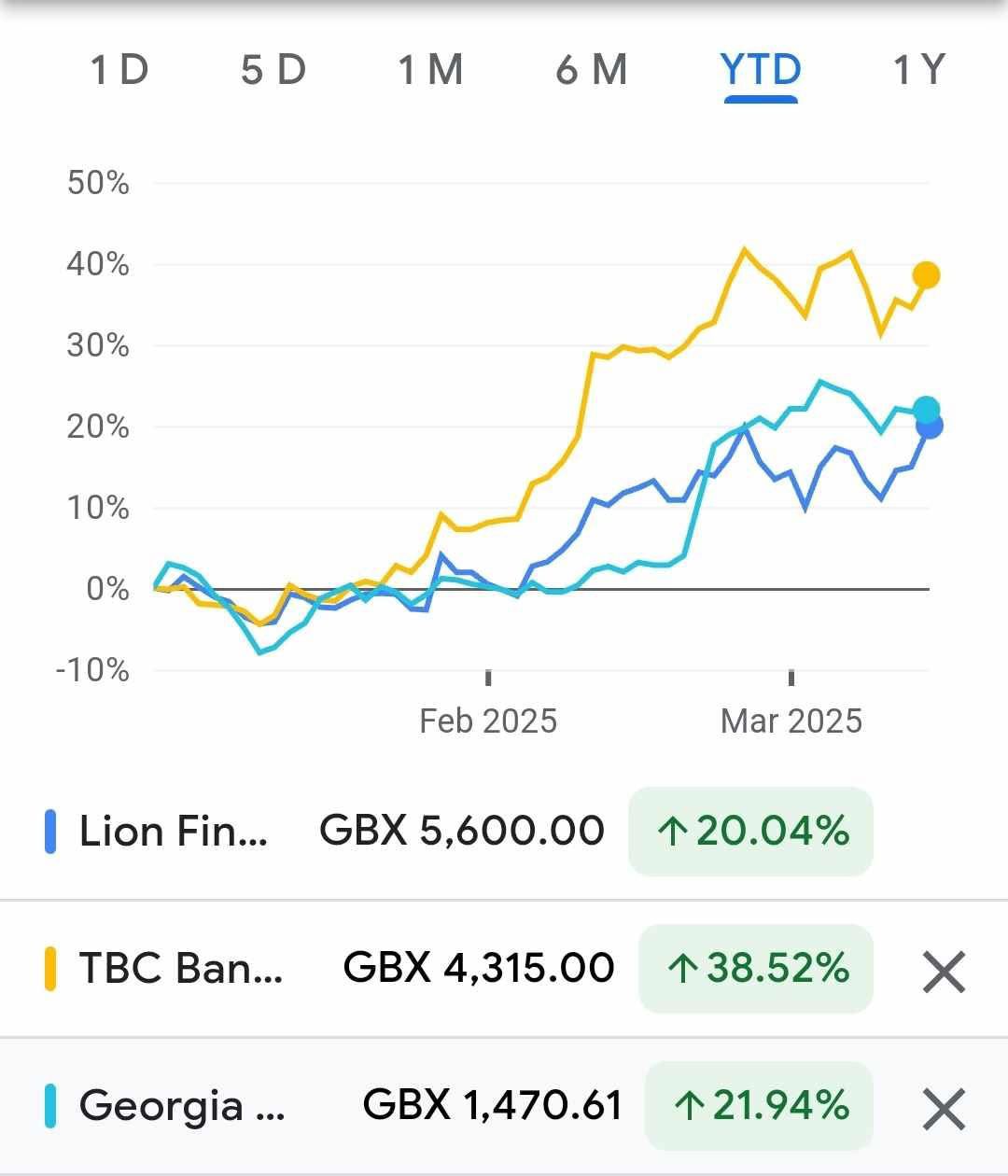Switch to the 1D time range tab
The image size is (1008, 1176).
[119, 70]
